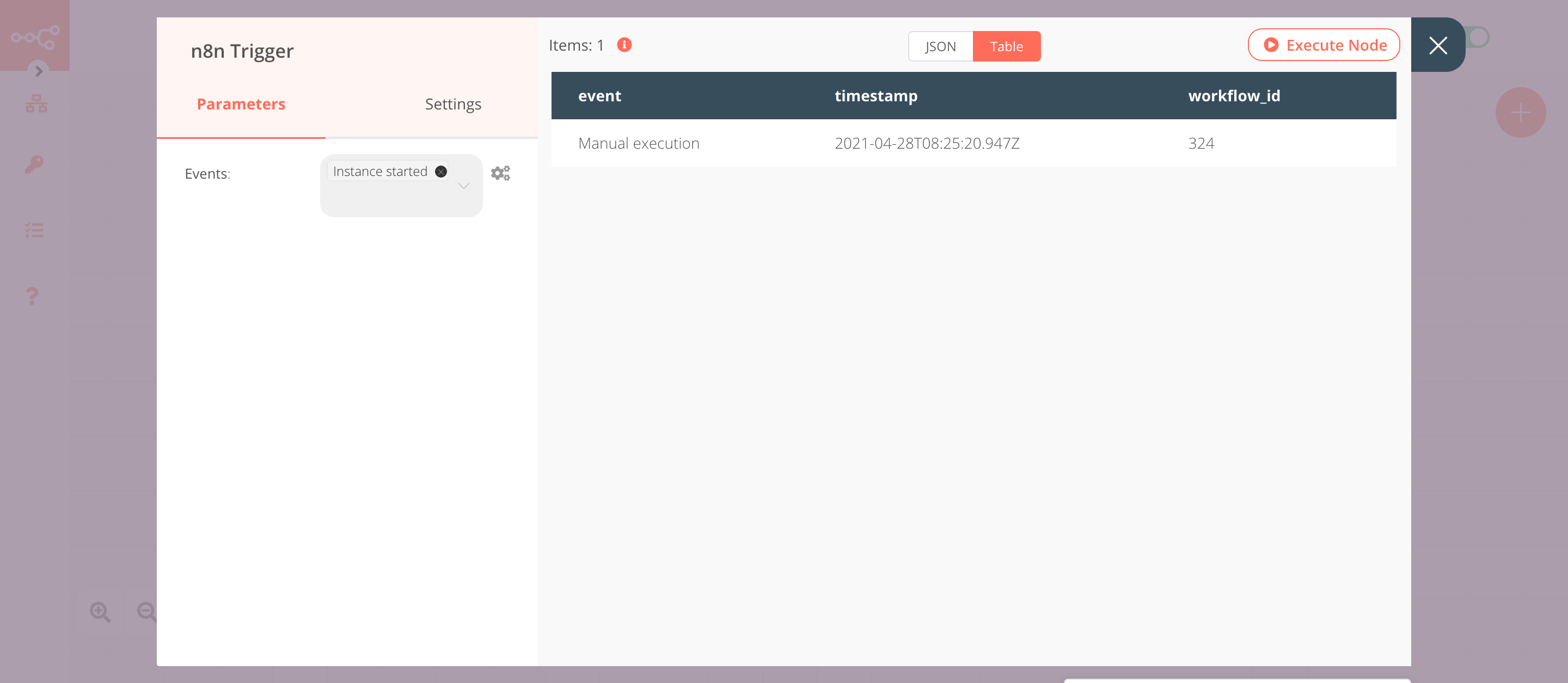Toggle the Instance started event switch
Image resolution: width=1568 pixels, height=683 pixels.
click(442, 170)
